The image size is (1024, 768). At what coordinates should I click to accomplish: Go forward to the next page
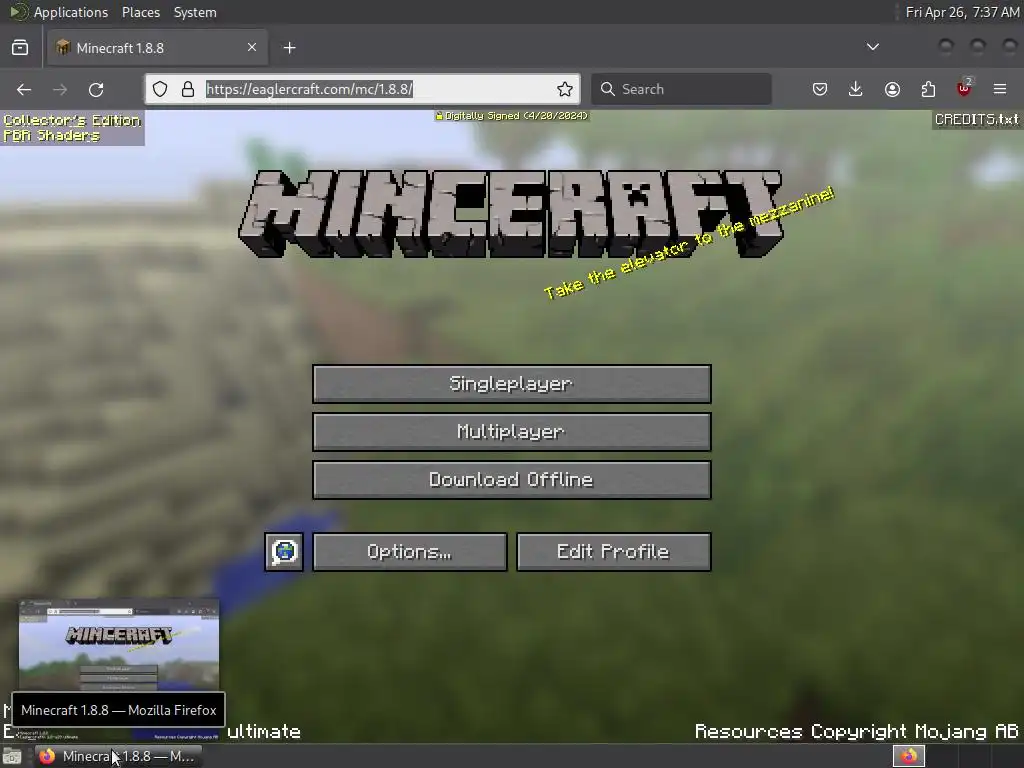[x=60, y=89]
